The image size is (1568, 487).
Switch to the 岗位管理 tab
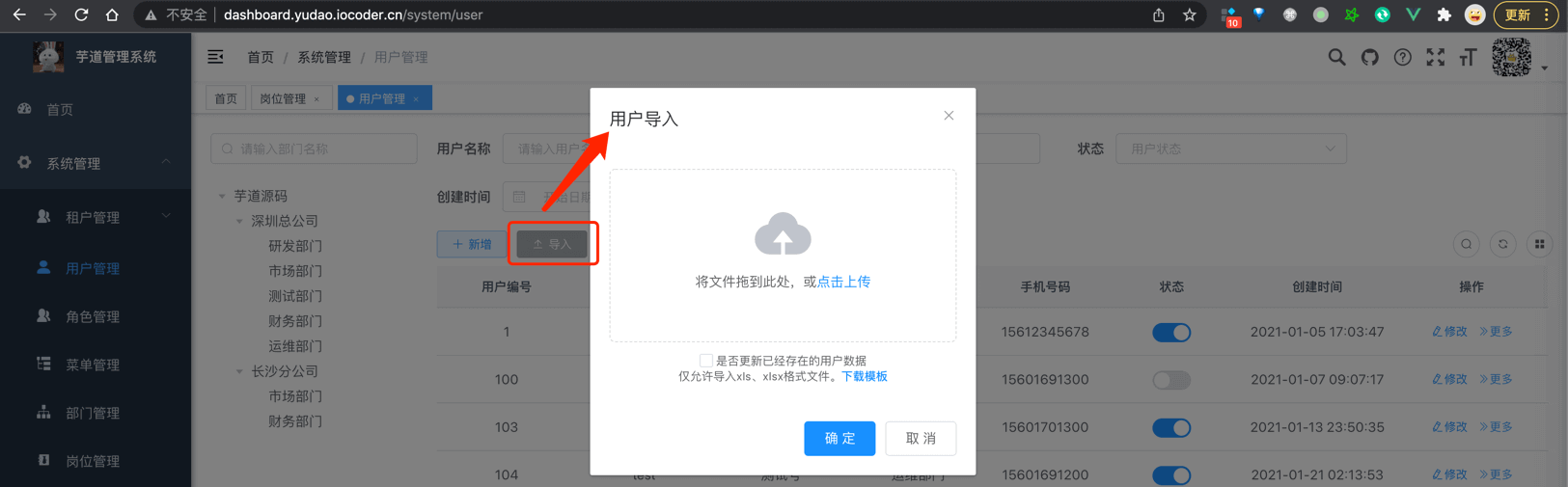tap(283, 98)
